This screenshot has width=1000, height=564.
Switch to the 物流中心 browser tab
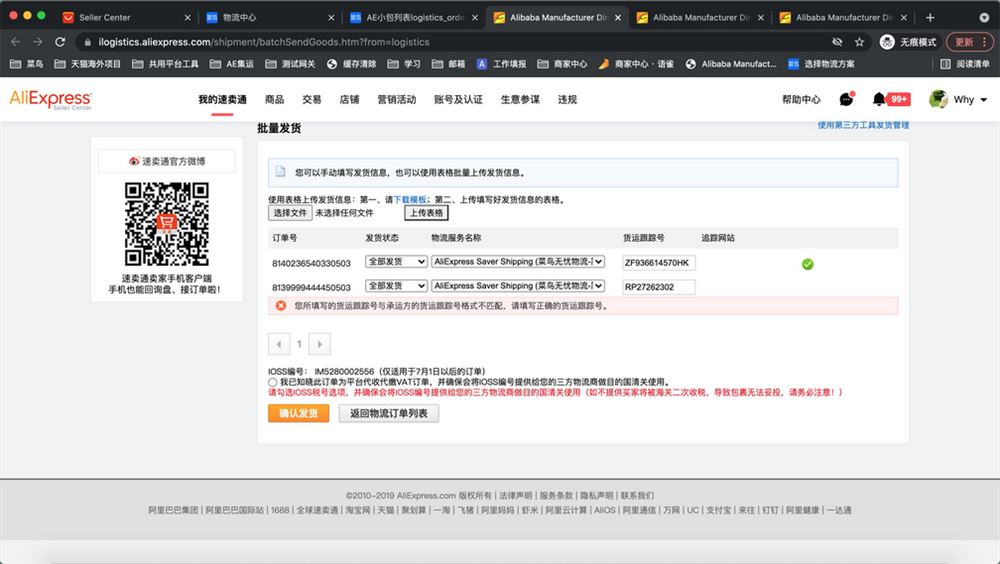tap(270, 17)
